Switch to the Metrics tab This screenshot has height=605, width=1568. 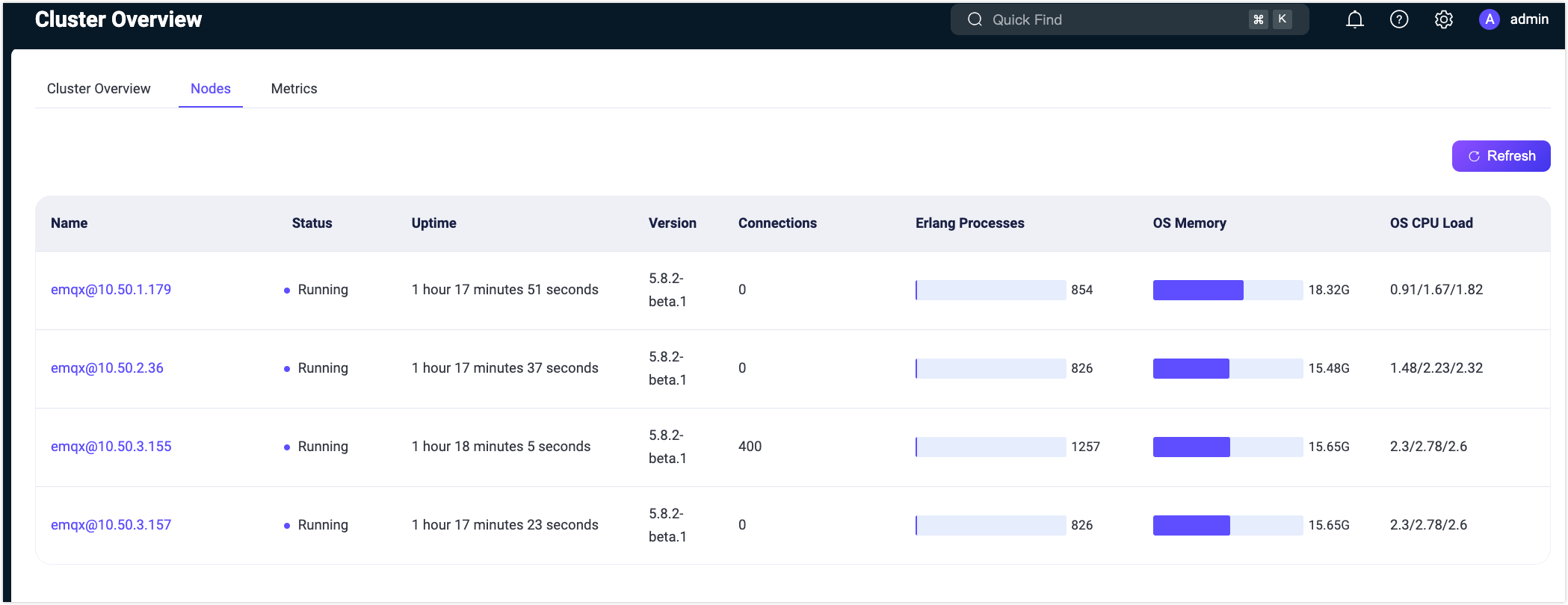294,89
